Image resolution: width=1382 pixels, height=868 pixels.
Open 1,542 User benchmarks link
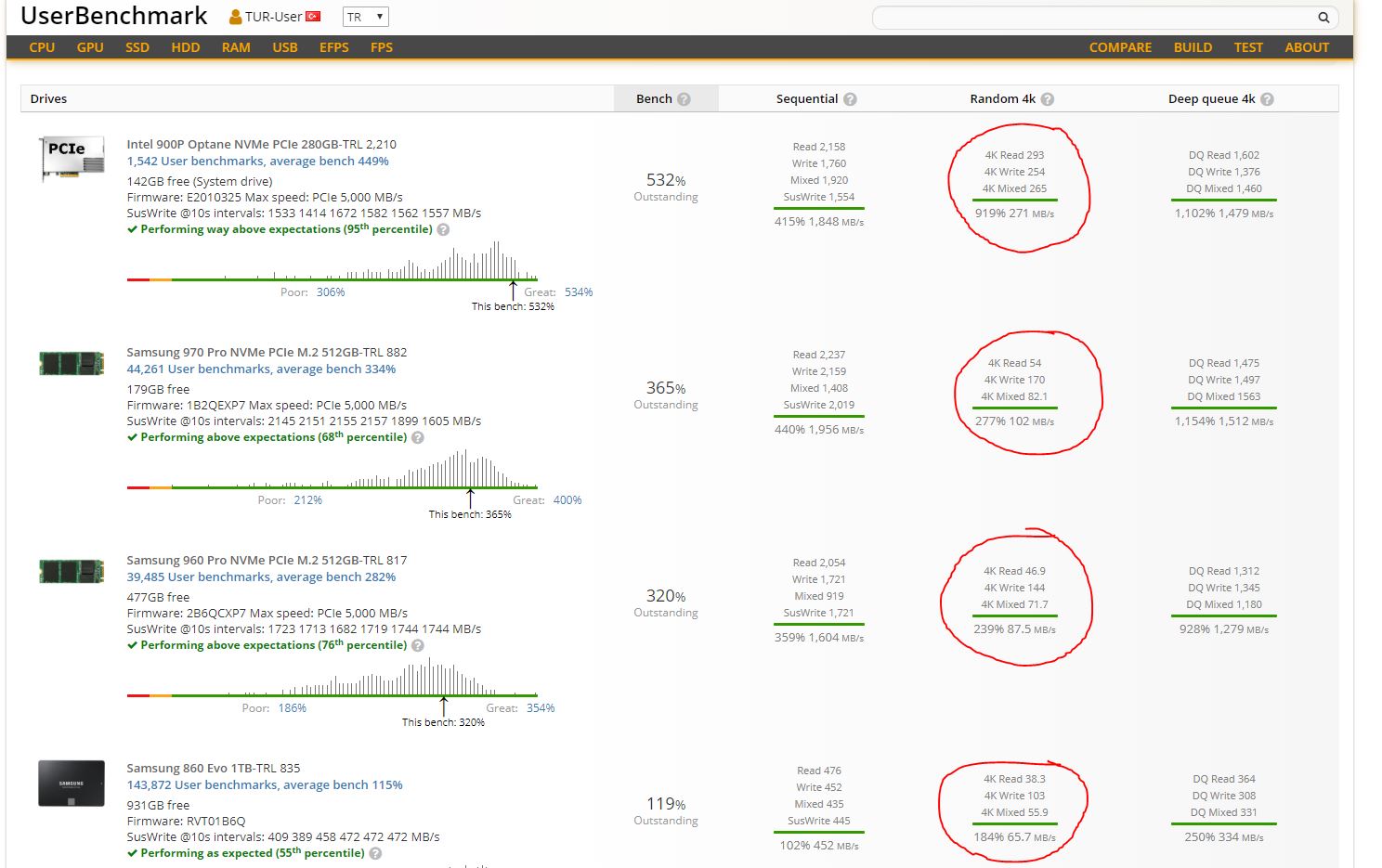point(257,162)
